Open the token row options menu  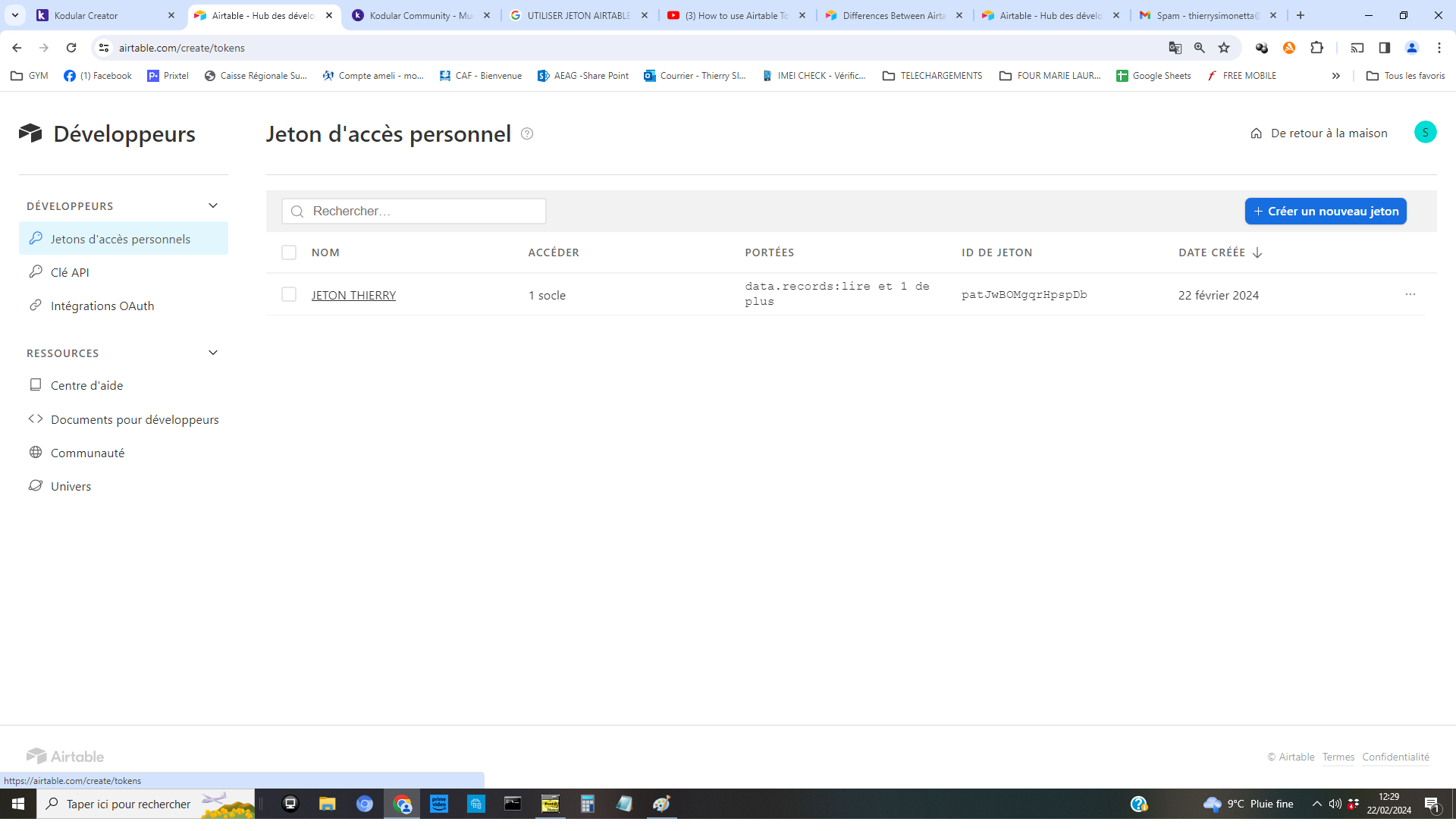tap(1410, 294)
